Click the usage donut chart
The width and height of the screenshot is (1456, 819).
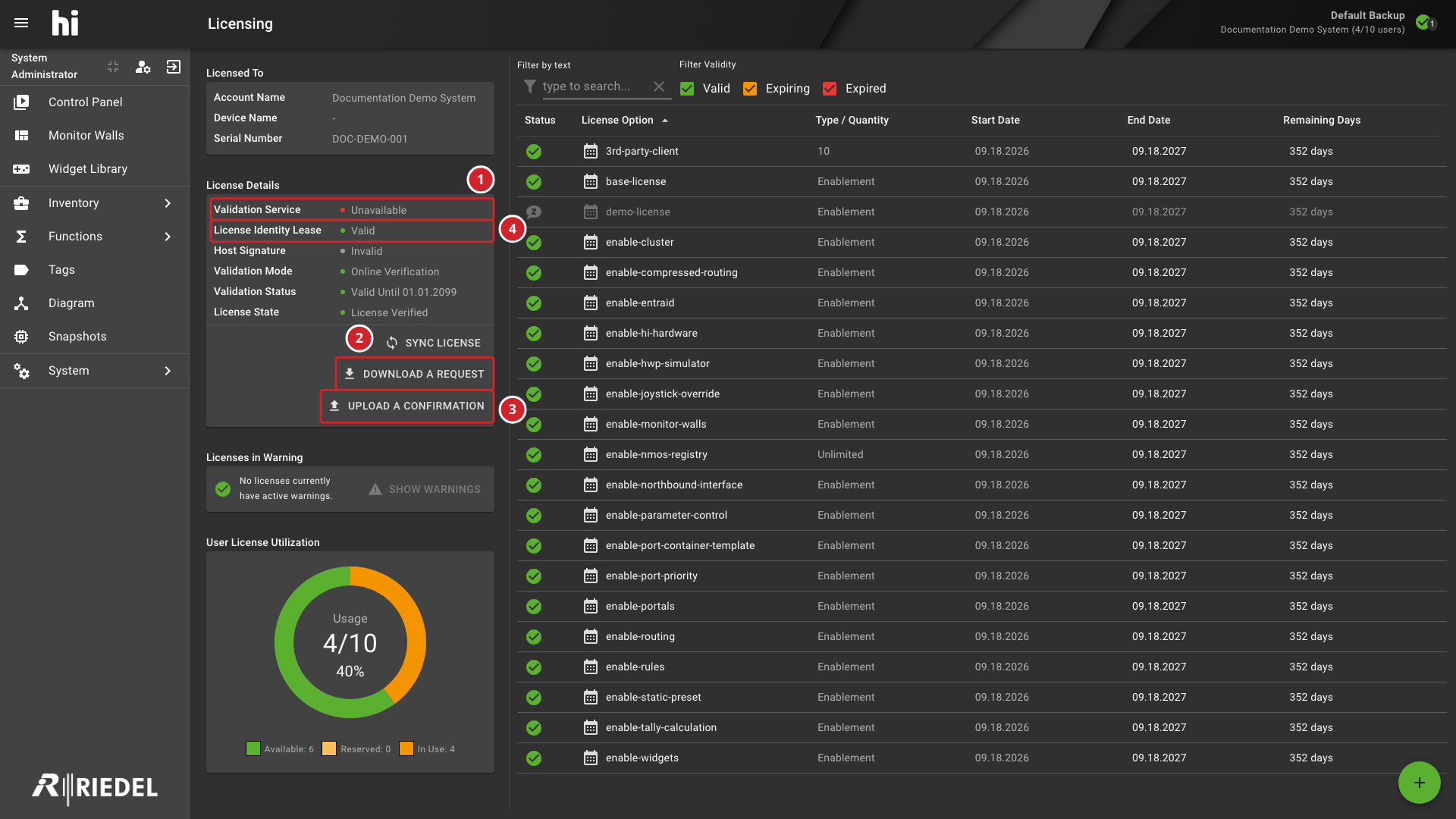click(x=350, y=642)
